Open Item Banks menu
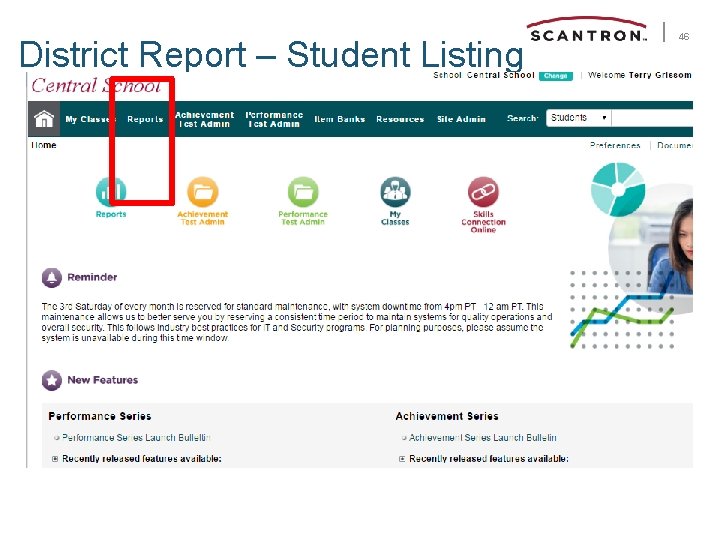This screenshot has width=720, height=540. click(340, 119)
